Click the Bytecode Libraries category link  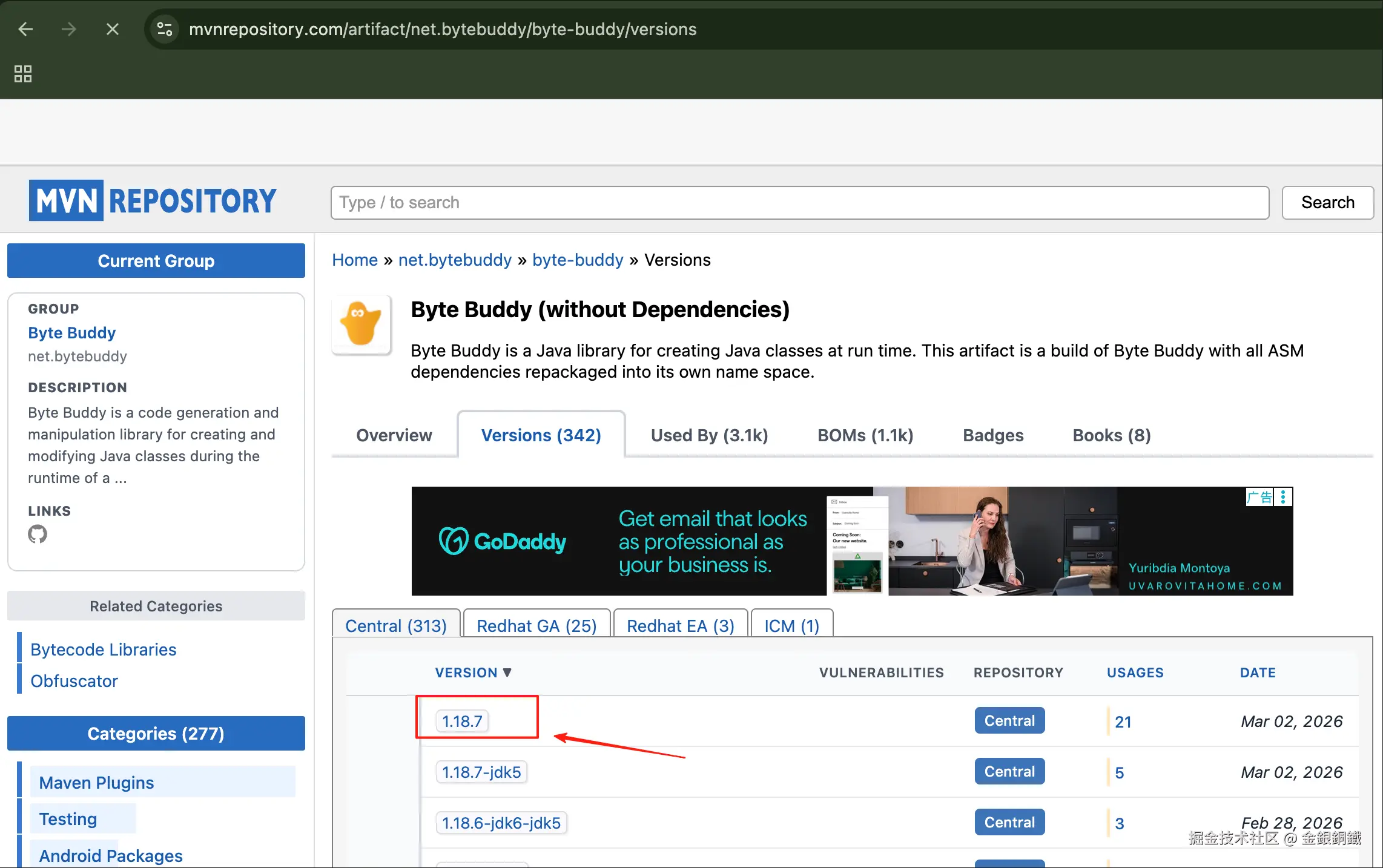point(104,649)
